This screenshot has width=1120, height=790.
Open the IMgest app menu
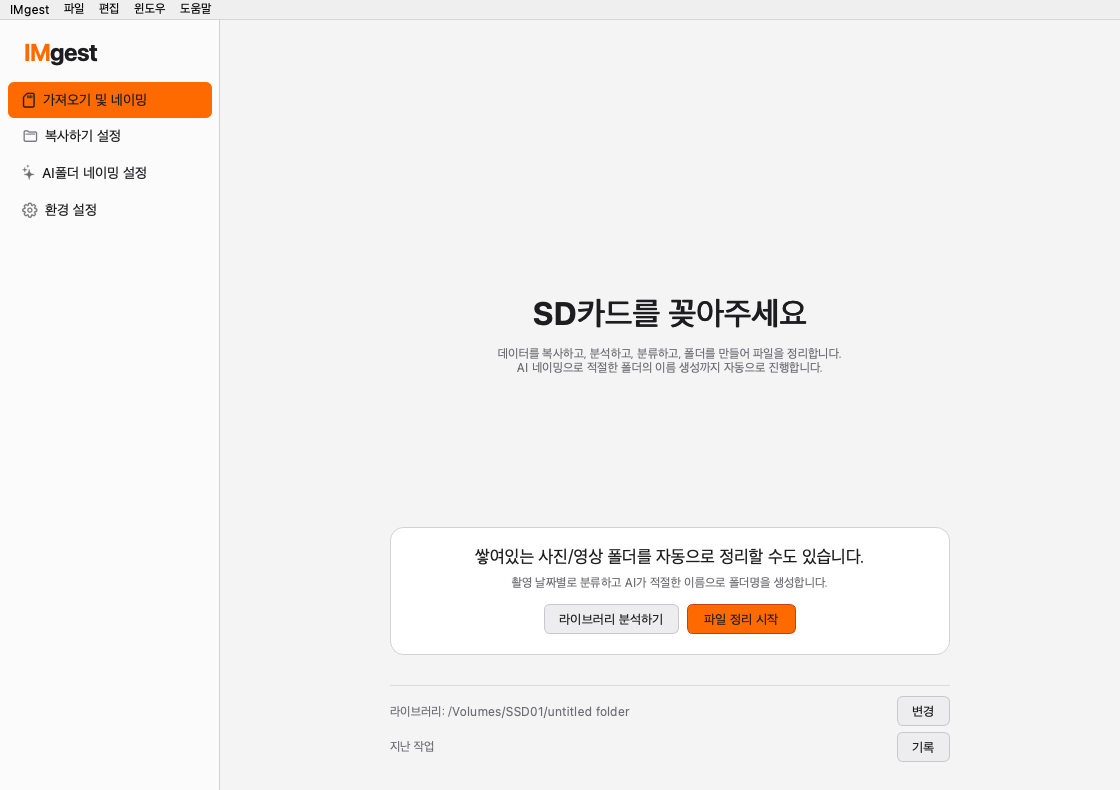pyautogui.click(x=29, y=9)
